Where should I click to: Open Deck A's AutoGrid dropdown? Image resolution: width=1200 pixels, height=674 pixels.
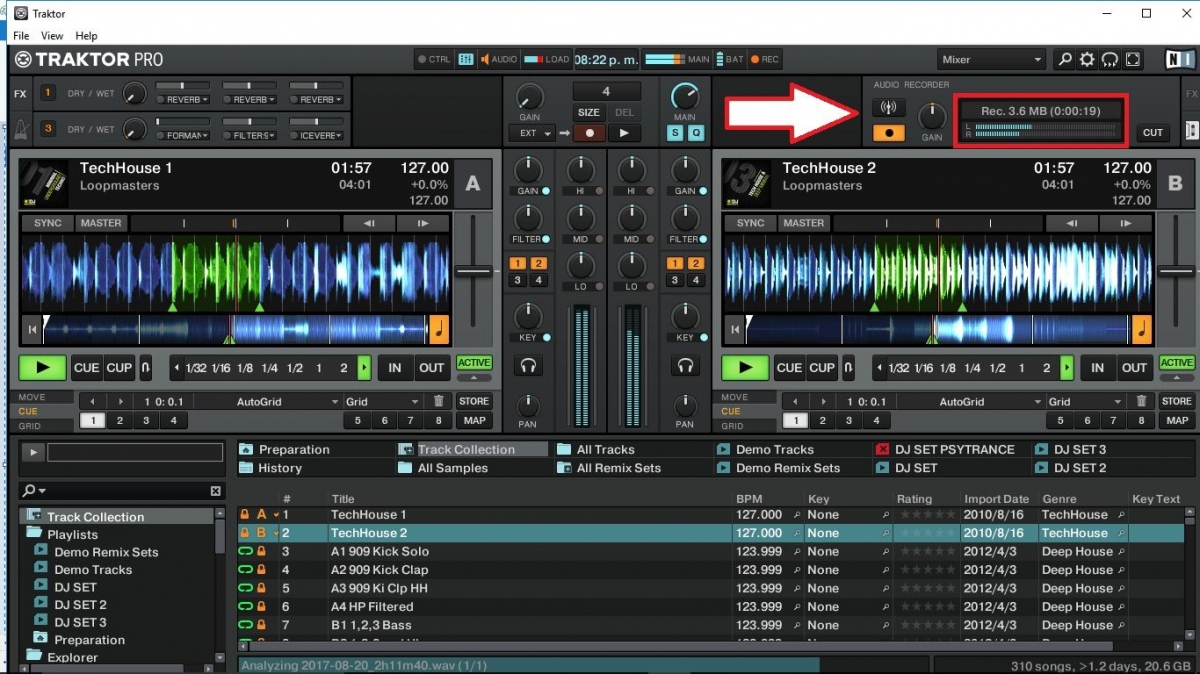[267, 402]
